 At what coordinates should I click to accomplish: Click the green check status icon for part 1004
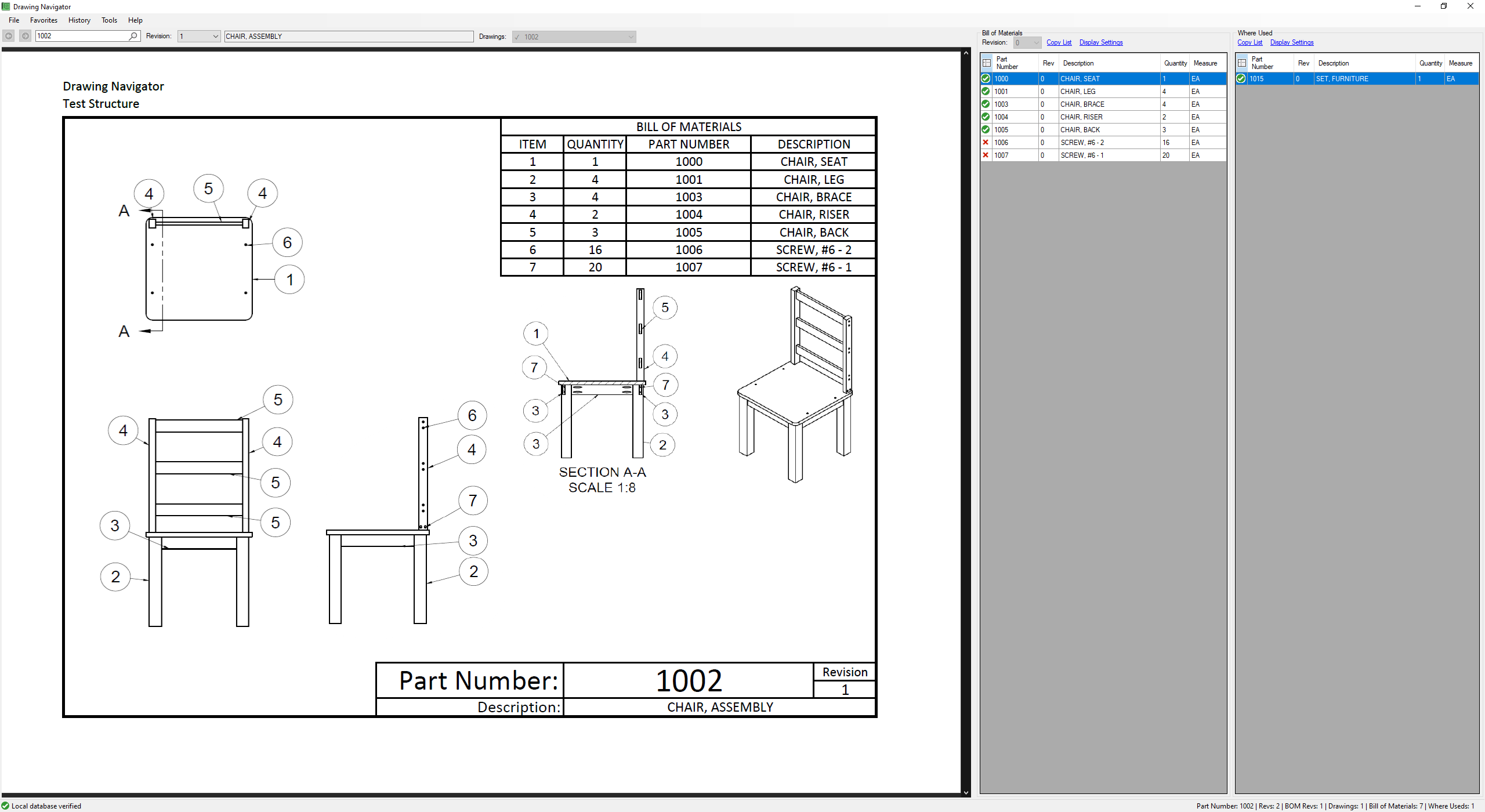[986, 117]
